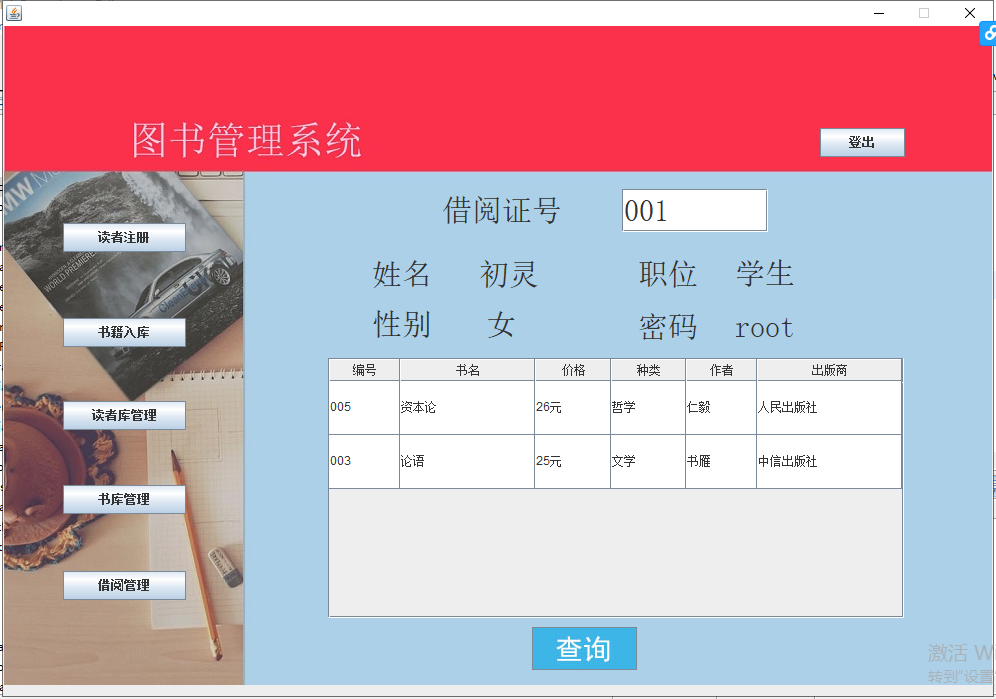Click the 图书管理系统 title text
Image resolution: width=996 pixels, height=699 pixels.
click(x=246, y=140)
